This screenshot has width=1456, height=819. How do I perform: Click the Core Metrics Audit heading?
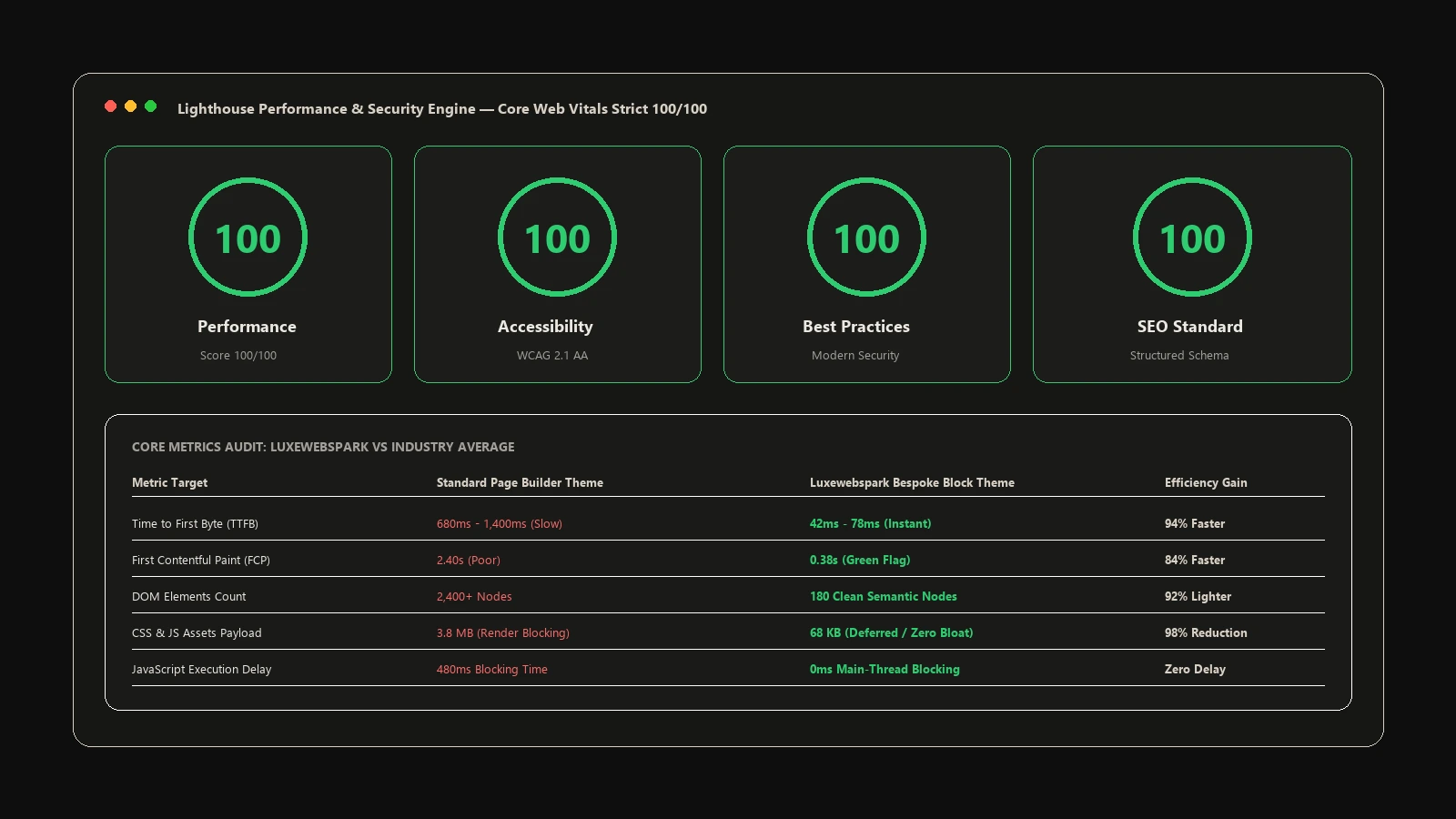(323, 447)
